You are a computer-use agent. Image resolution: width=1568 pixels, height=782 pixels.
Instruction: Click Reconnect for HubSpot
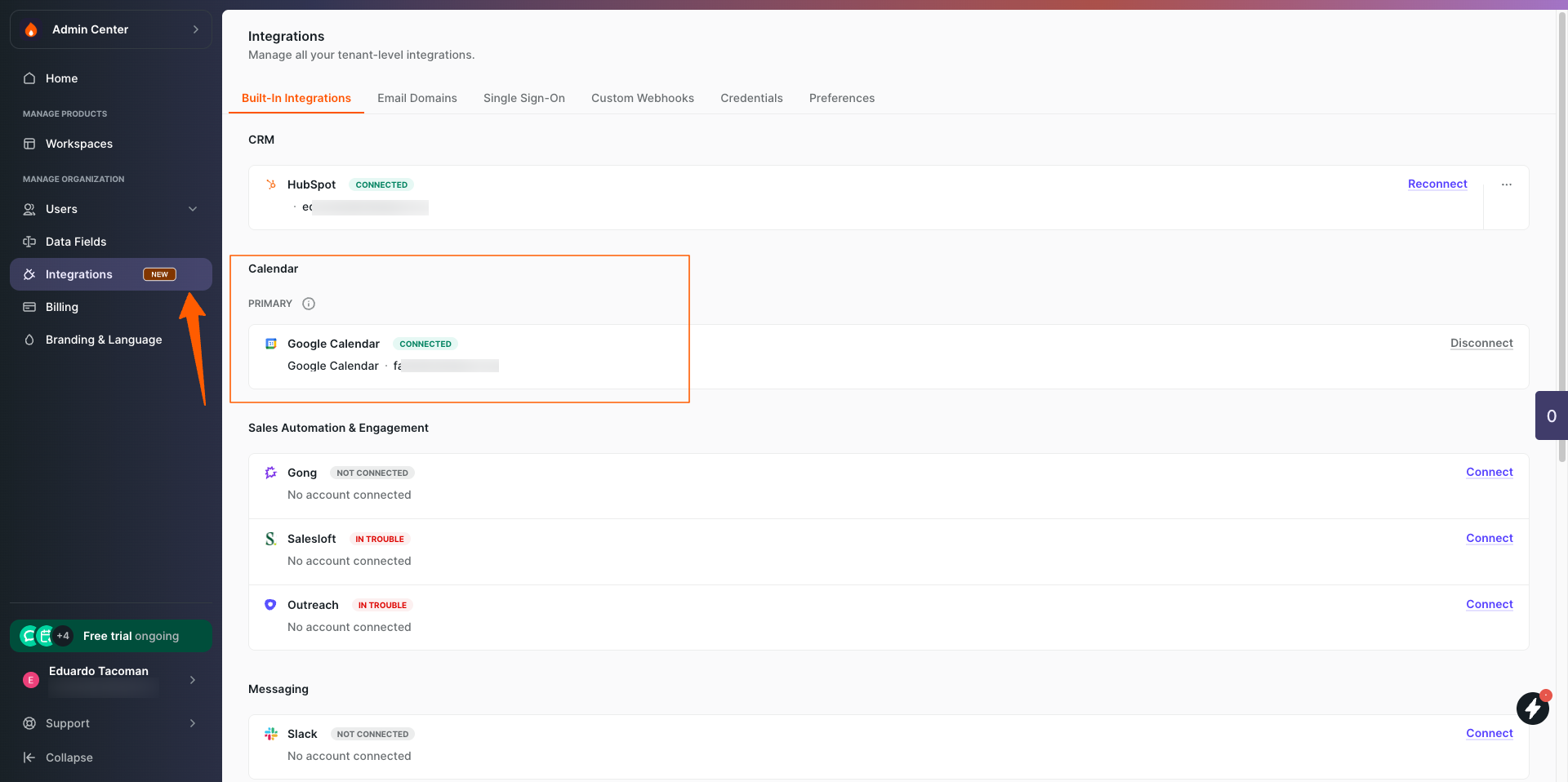1437,184
